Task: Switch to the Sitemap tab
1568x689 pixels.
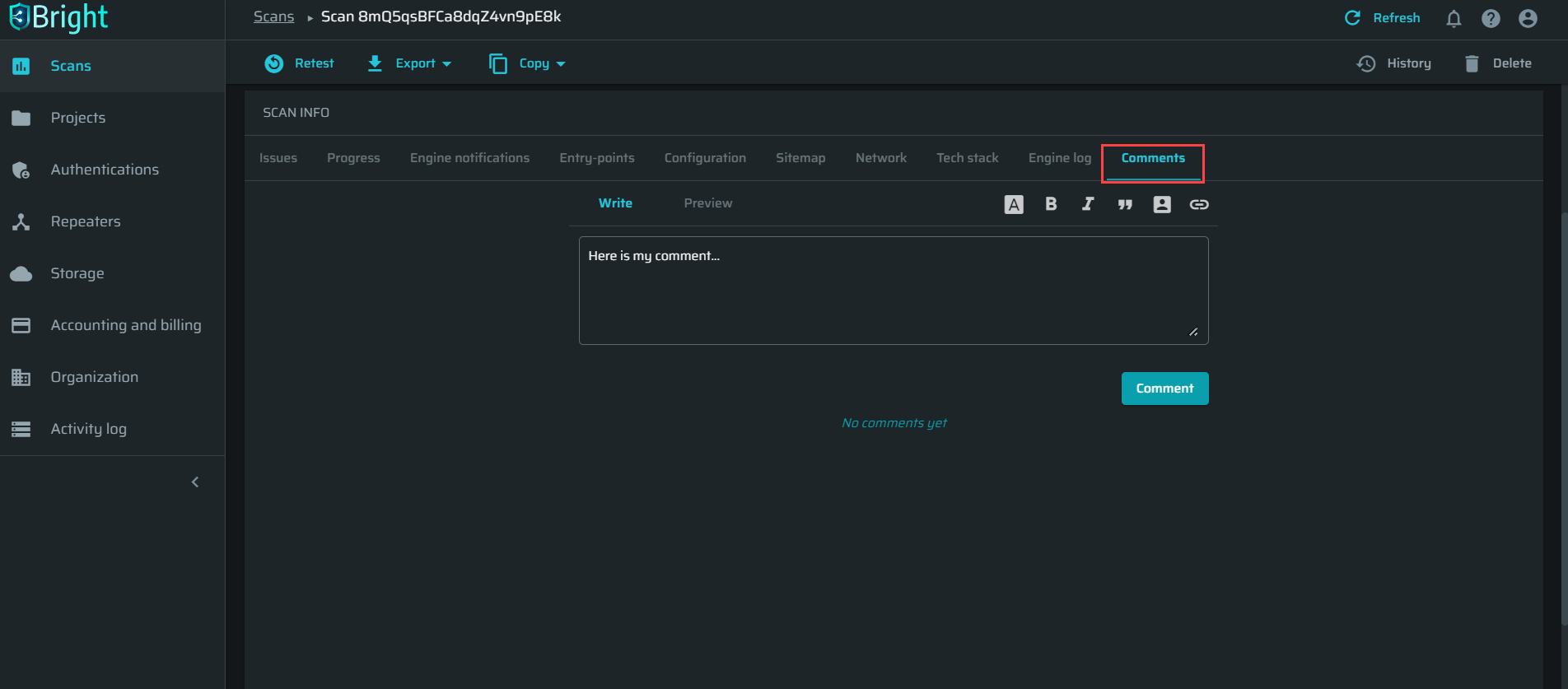Action: 800,158
